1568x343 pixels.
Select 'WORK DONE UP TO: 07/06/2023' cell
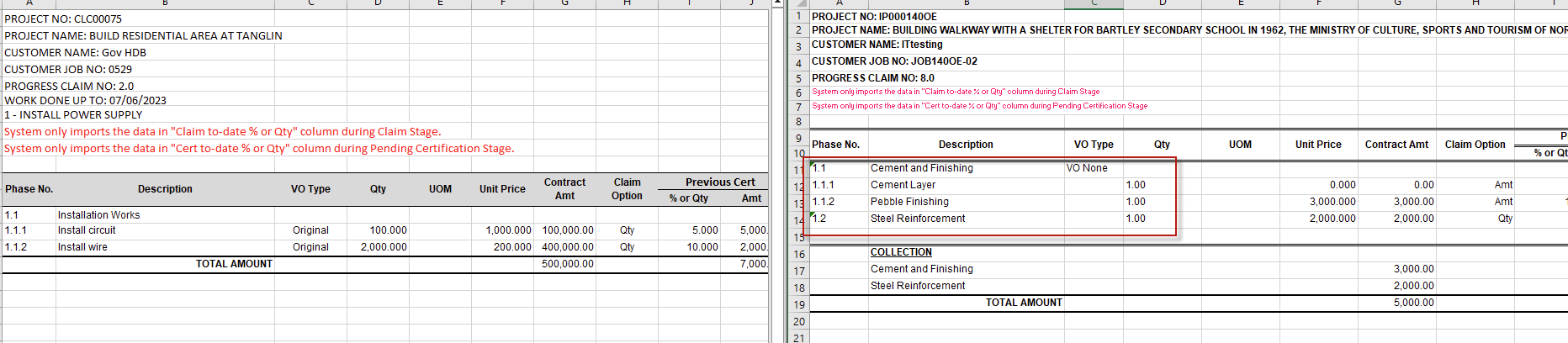pyautogui.click(x=85, y=100)
